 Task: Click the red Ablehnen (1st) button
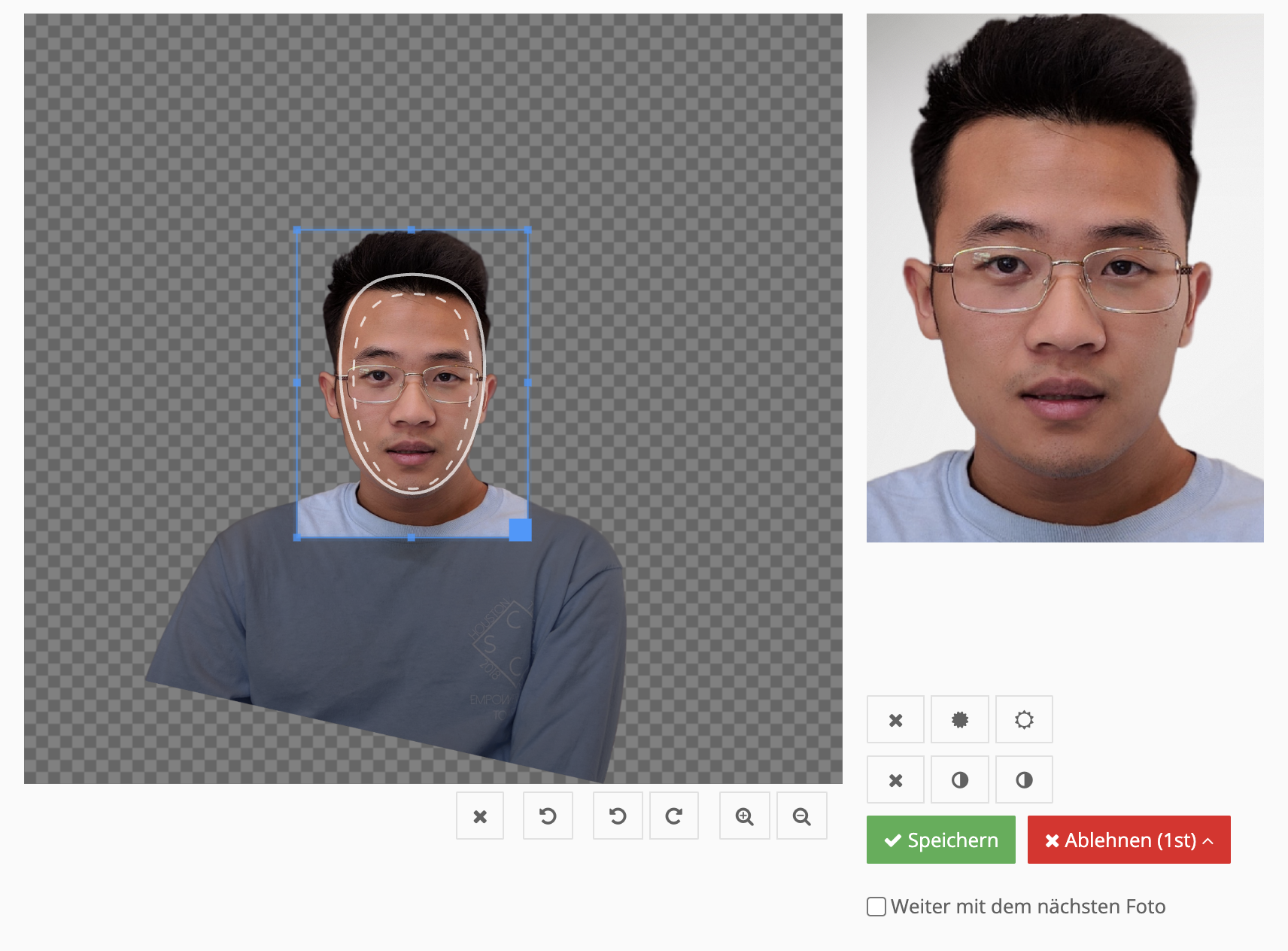[1121, 840]
